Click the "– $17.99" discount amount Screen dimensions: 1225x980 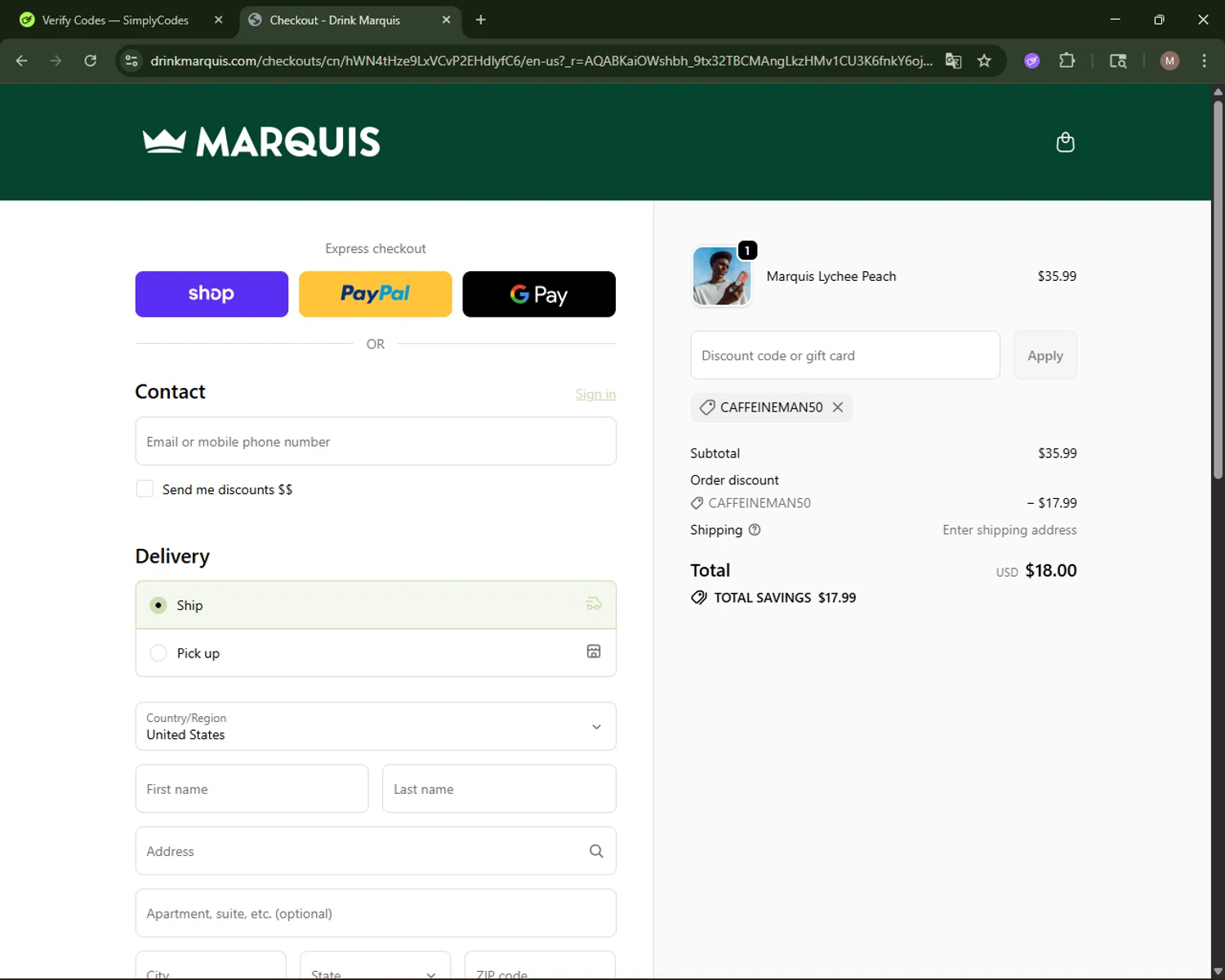(1052, 503)
